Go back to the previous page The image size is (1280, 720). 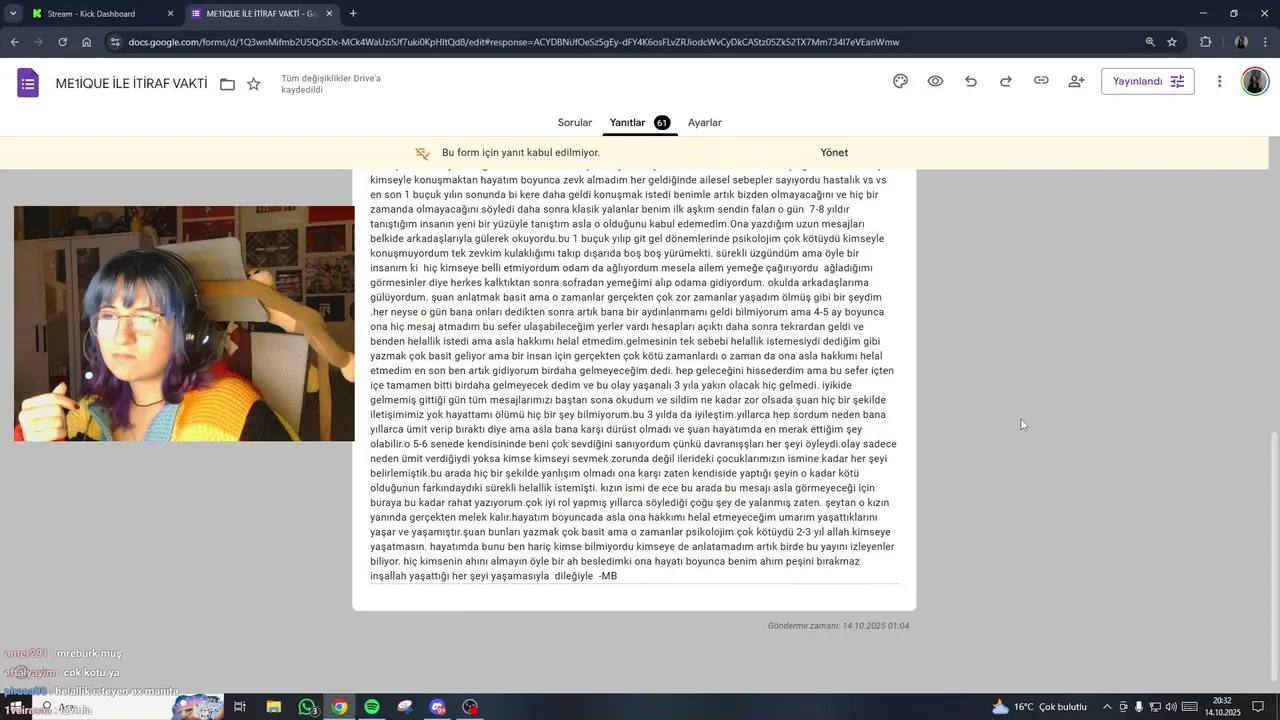14,42
